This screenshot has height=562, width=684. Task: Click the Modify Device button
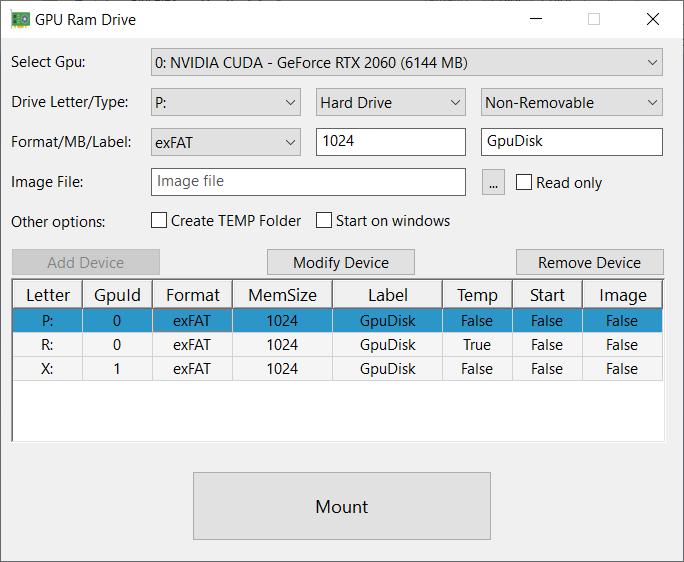340,262
